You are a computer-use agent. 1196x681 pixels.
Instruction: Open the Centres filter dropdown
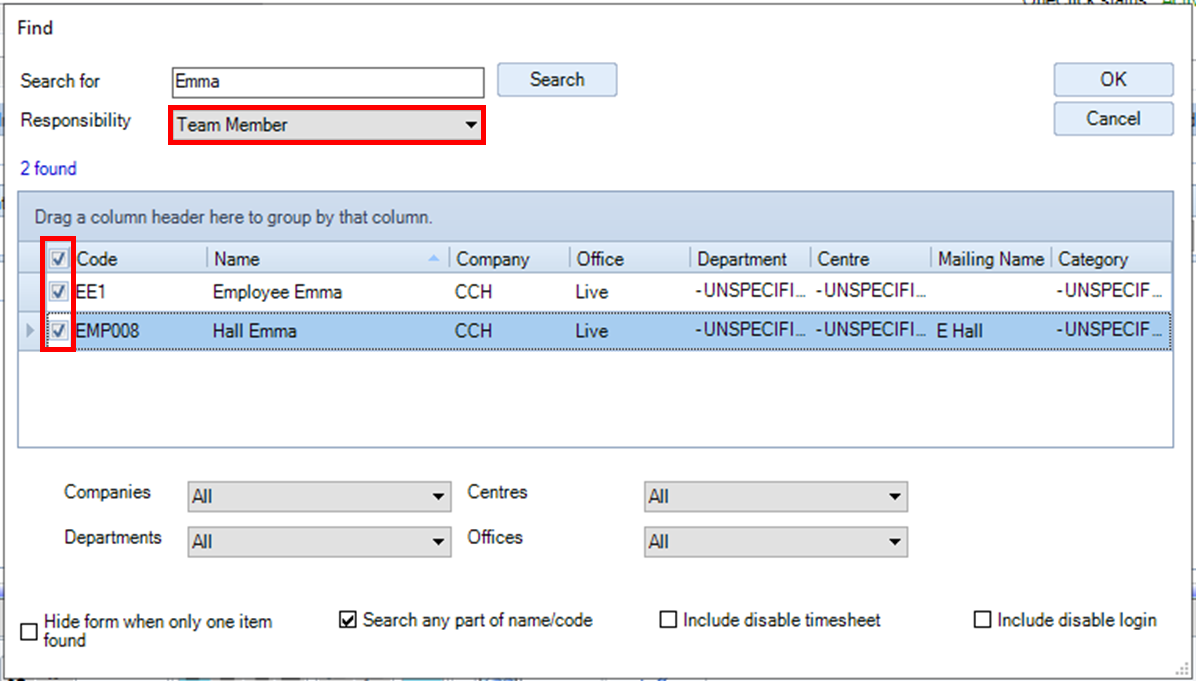click(776, 496)
